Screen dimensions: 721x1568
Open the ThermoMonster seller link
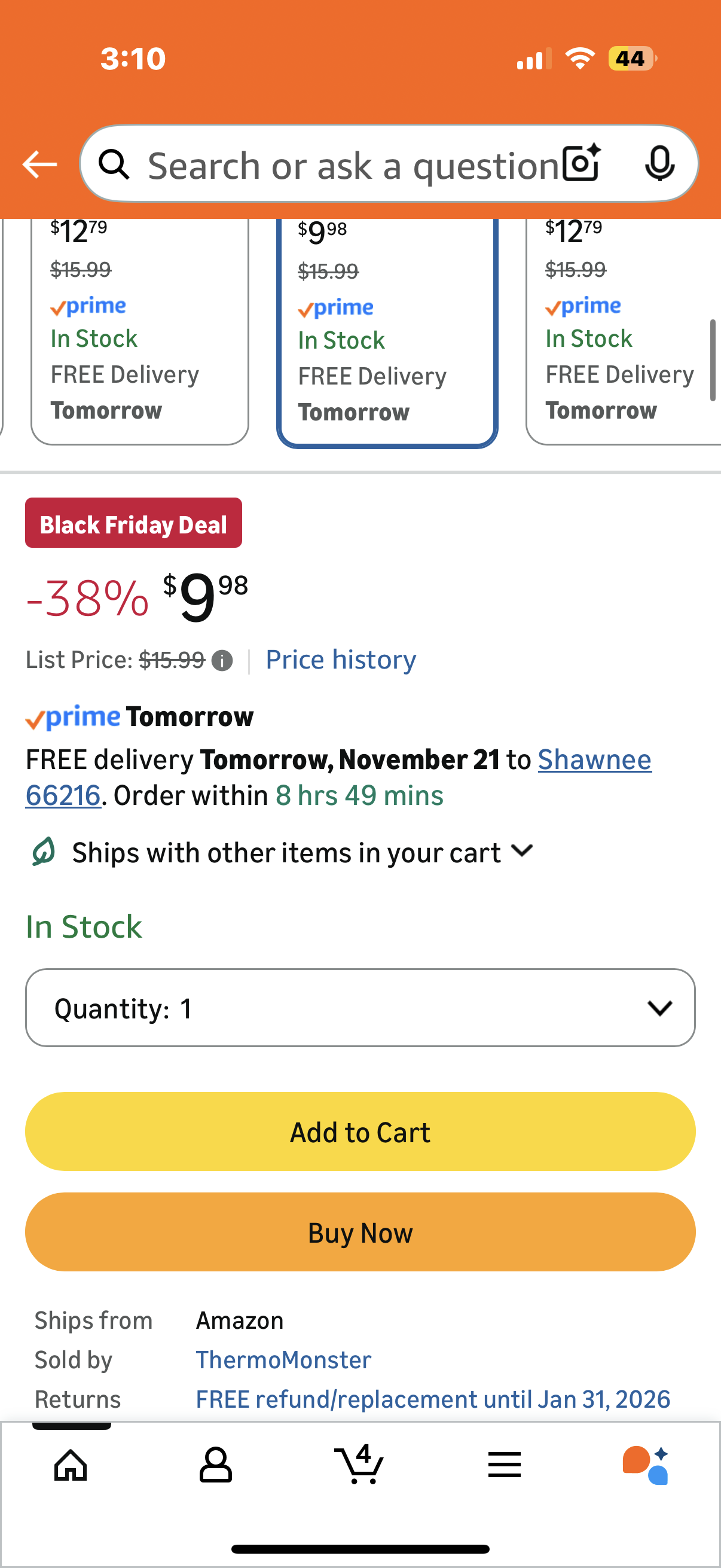[x=283, y=1360]
